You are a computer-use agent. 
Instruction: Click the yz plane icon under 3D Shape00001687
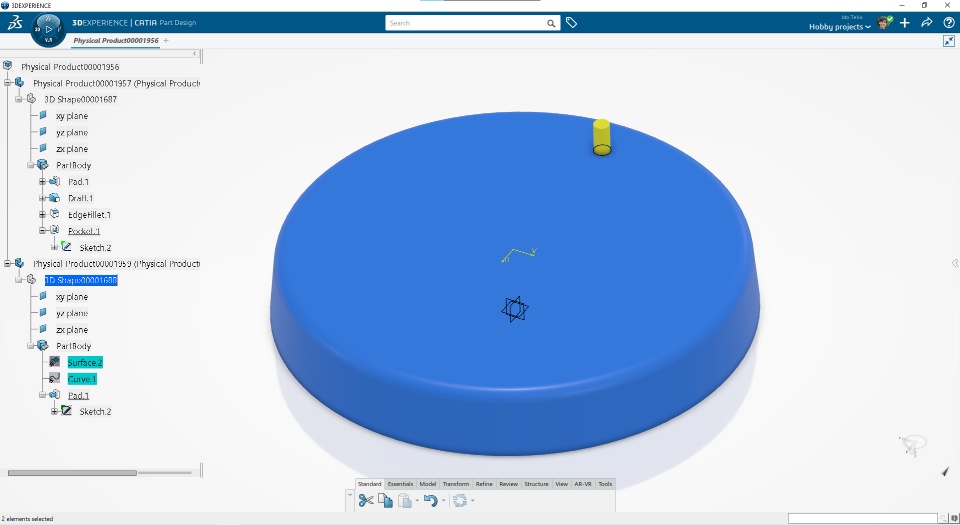pyautogui.click(x=43, y=132)
